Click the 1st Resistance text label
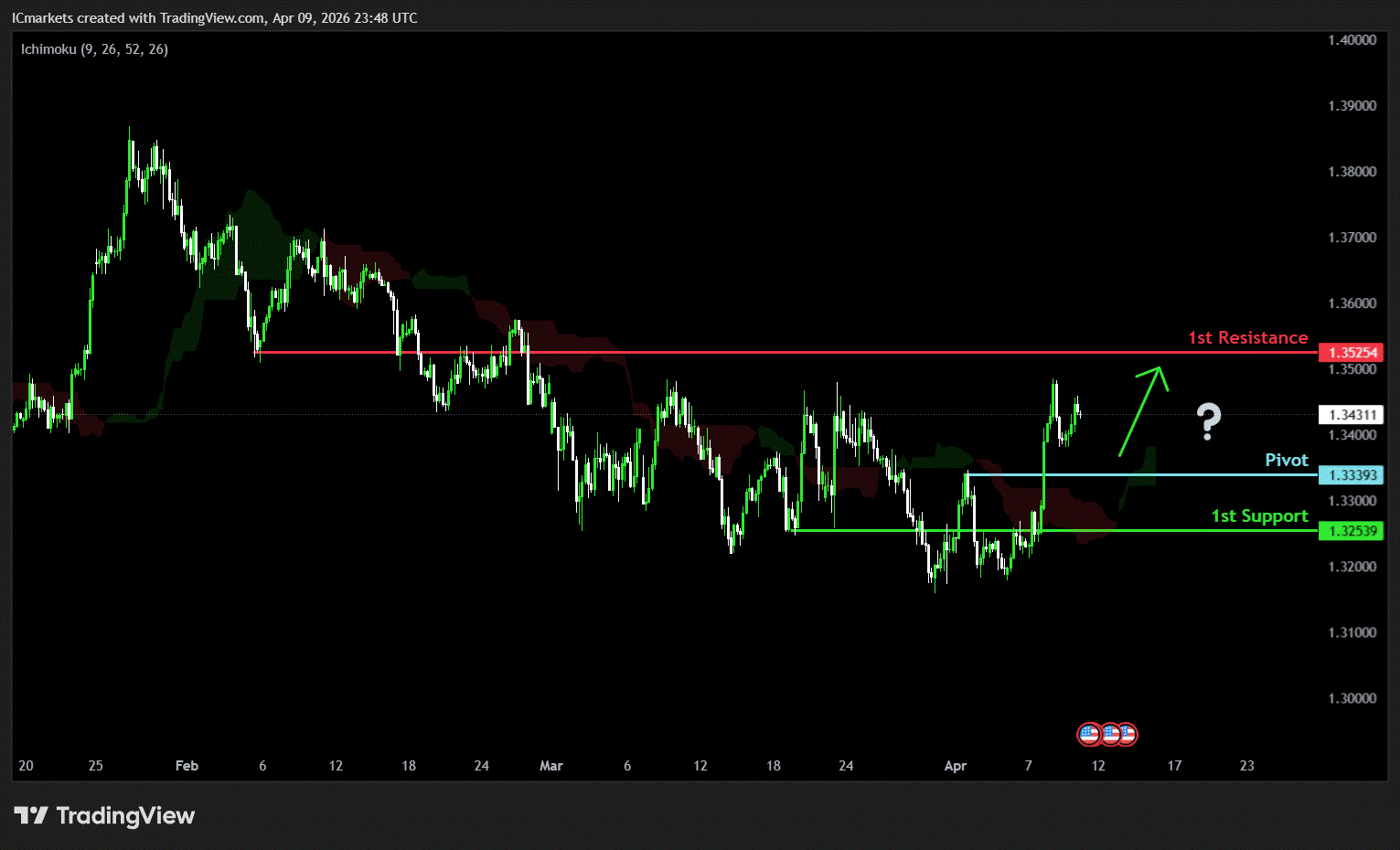1400x850 pixels. pos(1247,338)
